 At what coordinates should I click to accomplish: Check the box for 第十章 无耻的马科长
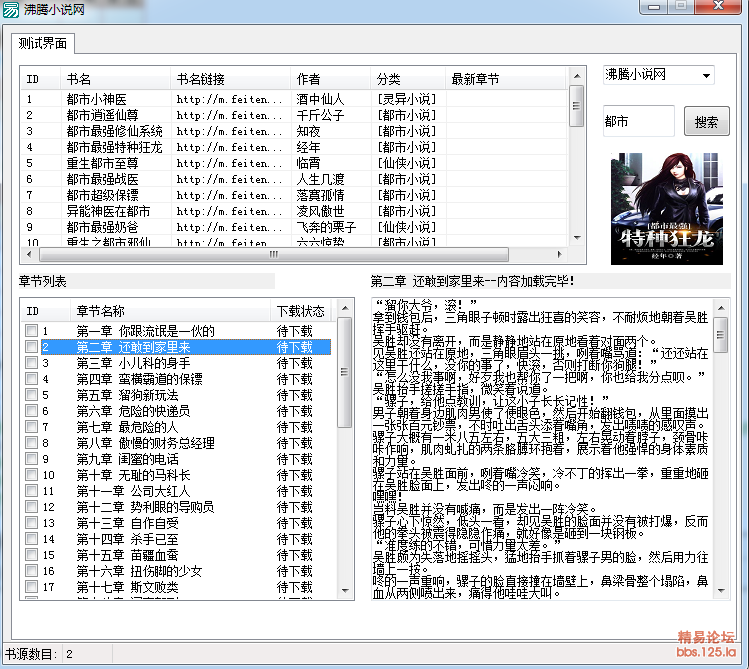tap(32, 475)
